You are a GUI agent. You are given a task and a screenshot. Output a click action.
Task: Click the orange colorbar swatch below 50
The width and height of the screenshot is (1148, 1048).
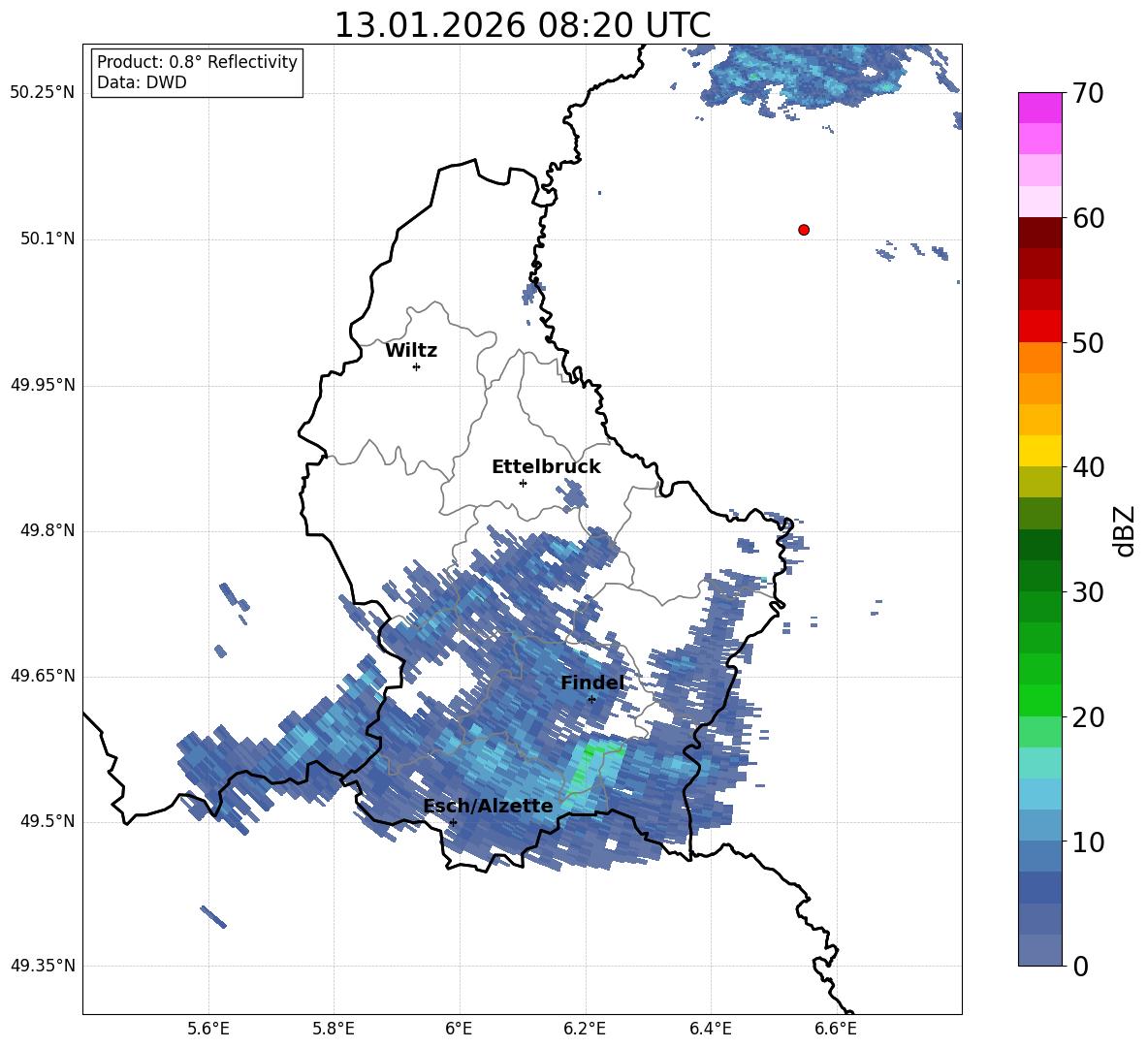[x=1040, y=358]
